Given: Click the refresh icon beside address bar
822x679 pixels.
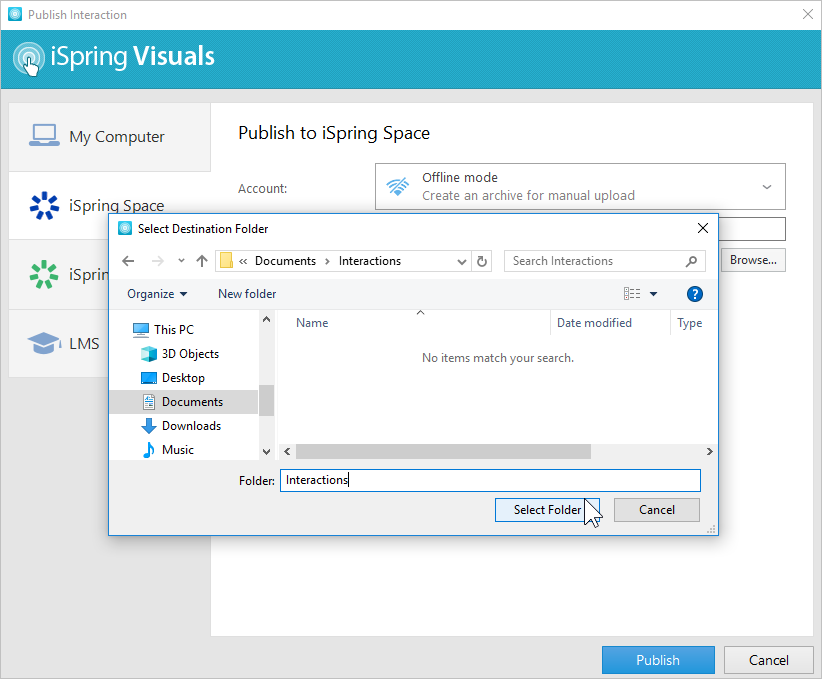Looking at the screenshot, I should (x=482, y=261).
